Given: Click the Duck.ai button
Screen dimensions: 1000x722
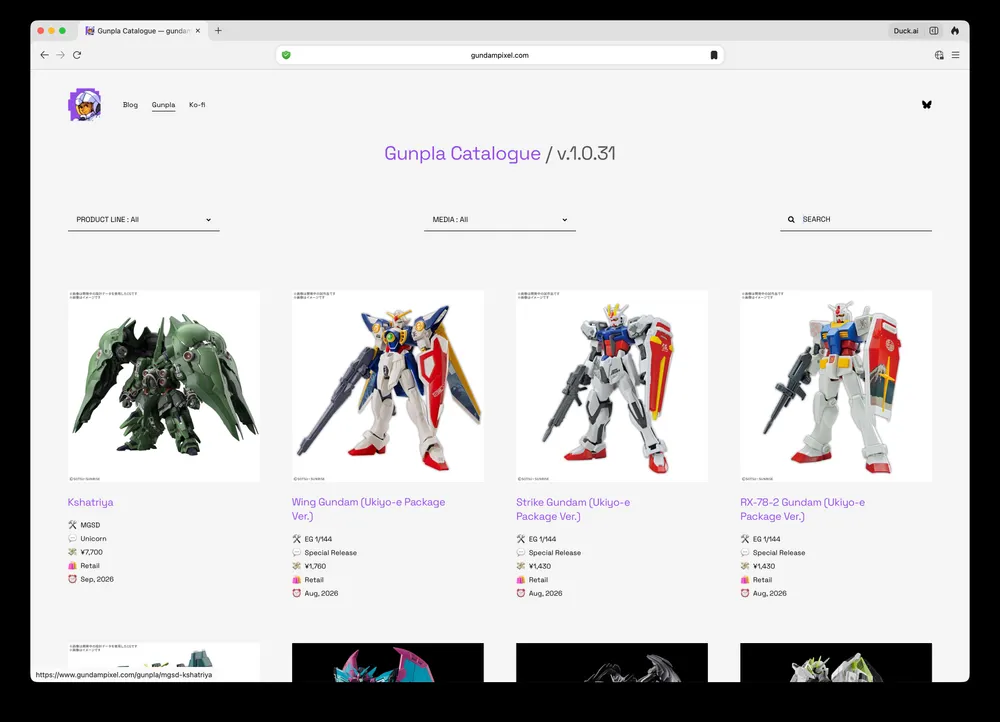Looking at the screenshot, I should click(x=906, y=31).
